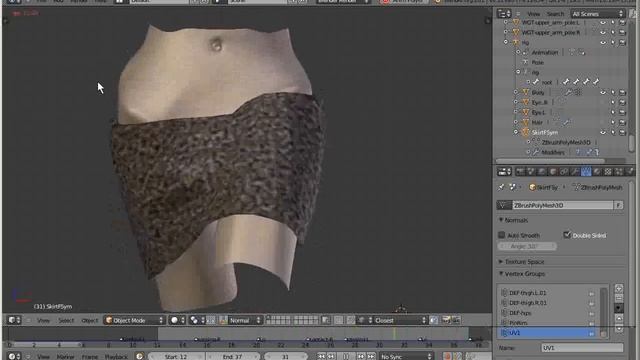Click the first bone icon right of root
The width and height of the screenshot is (640, 360).
point(566,82)
